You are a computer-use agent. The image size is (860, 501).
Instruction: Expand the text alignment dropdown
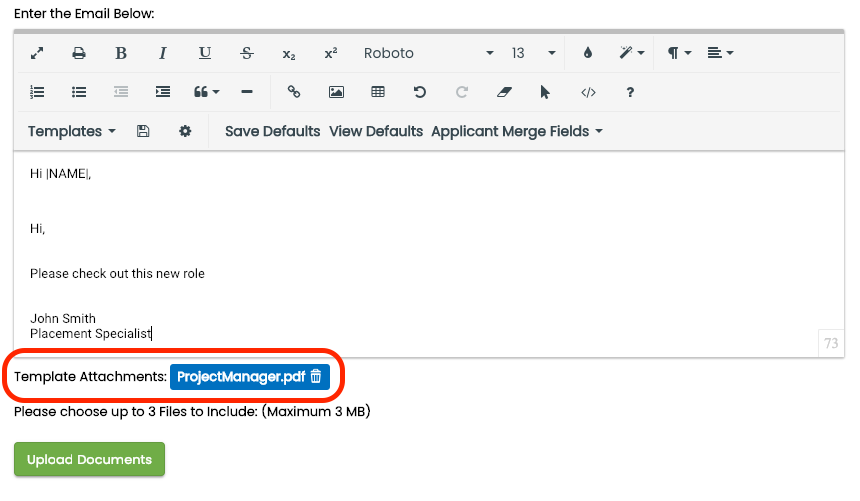tap(720, 53)
